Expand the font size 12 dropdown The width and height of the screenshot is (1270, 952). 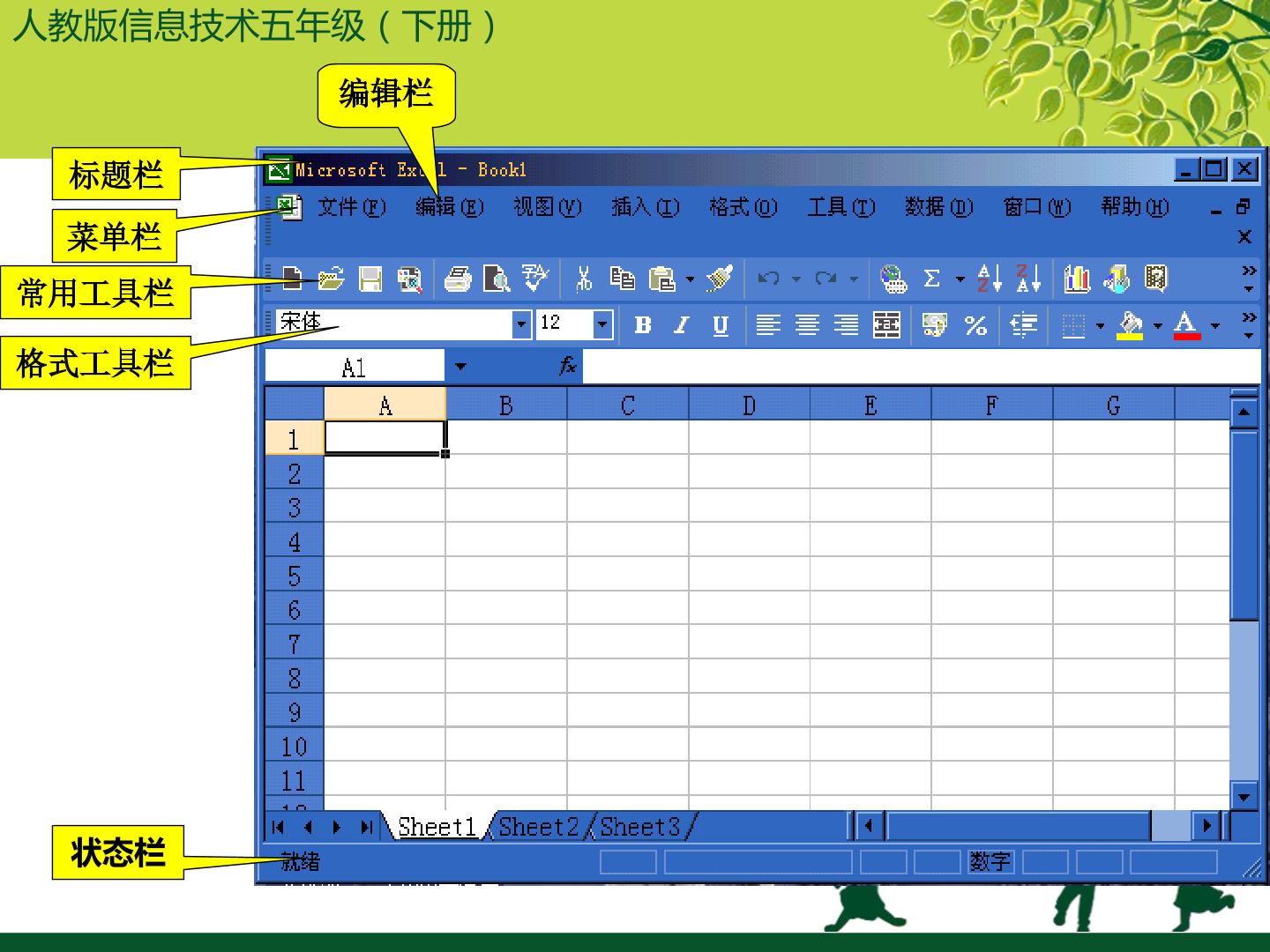click(602, 324)
